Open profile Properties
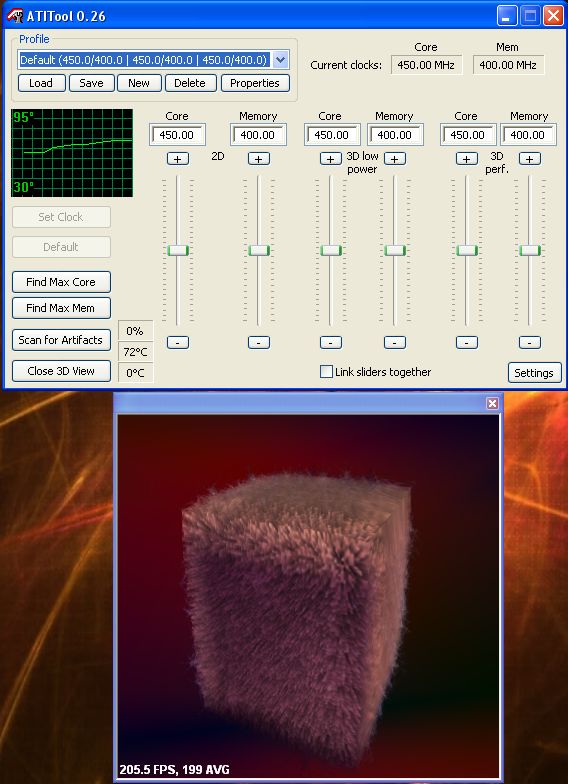This screenshot has width=568, height=784. point(255,83)
